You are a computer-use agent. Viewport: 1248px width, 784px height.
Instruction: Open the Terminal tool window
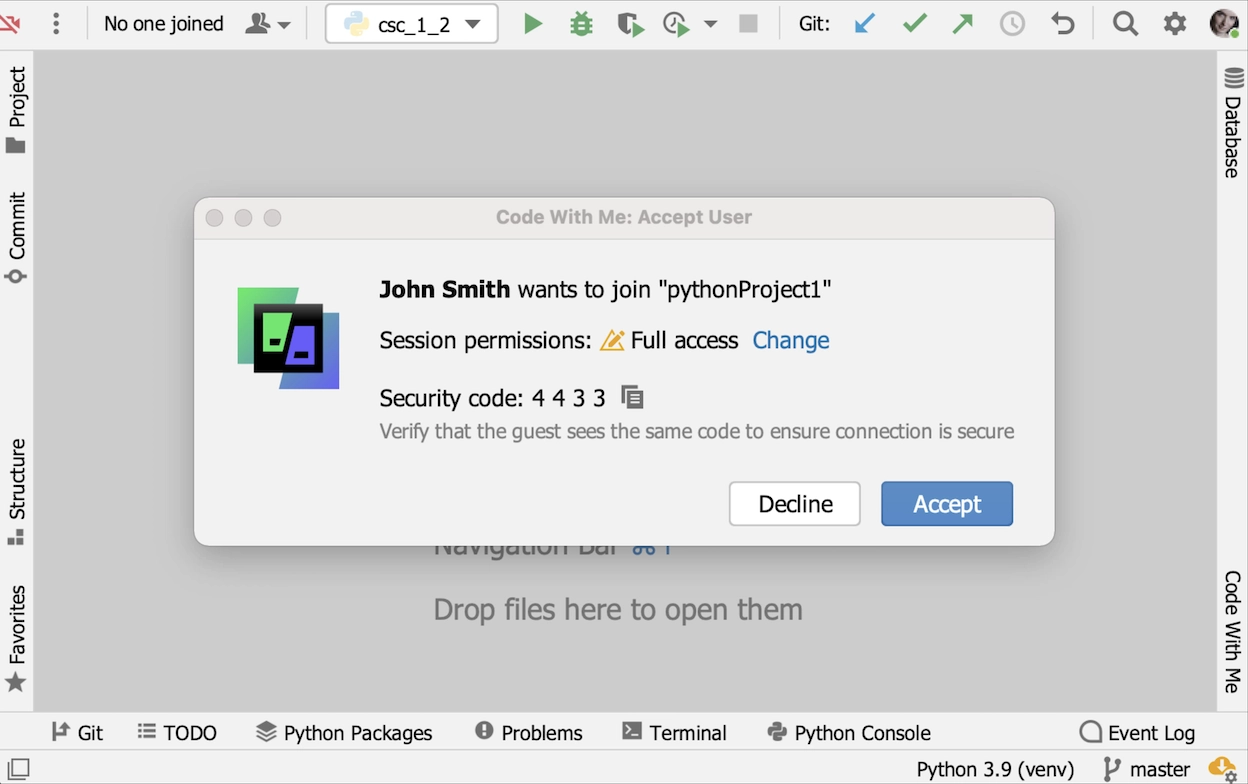coord(674,733)
